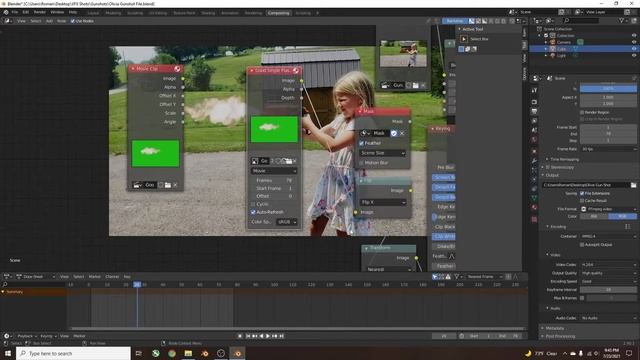This screenshot has height=360, width=640.
Task: Expand the Light item in outliner
Action: [546, 55]
